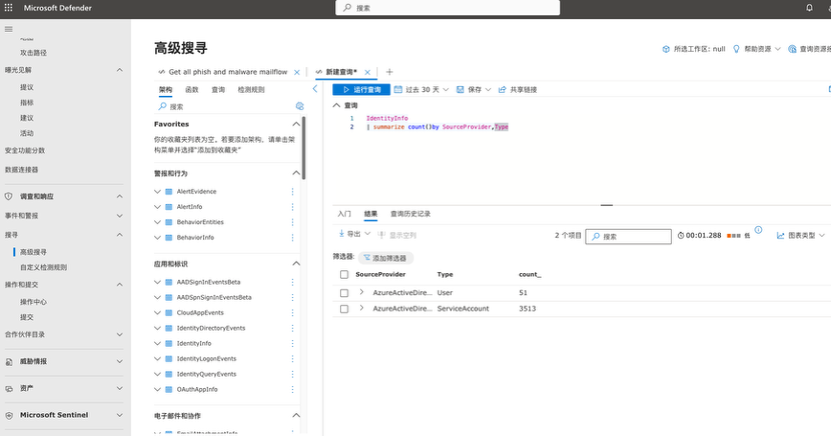
Task: Switch to the 入门 tab
Action: click(x=344, y=214)
